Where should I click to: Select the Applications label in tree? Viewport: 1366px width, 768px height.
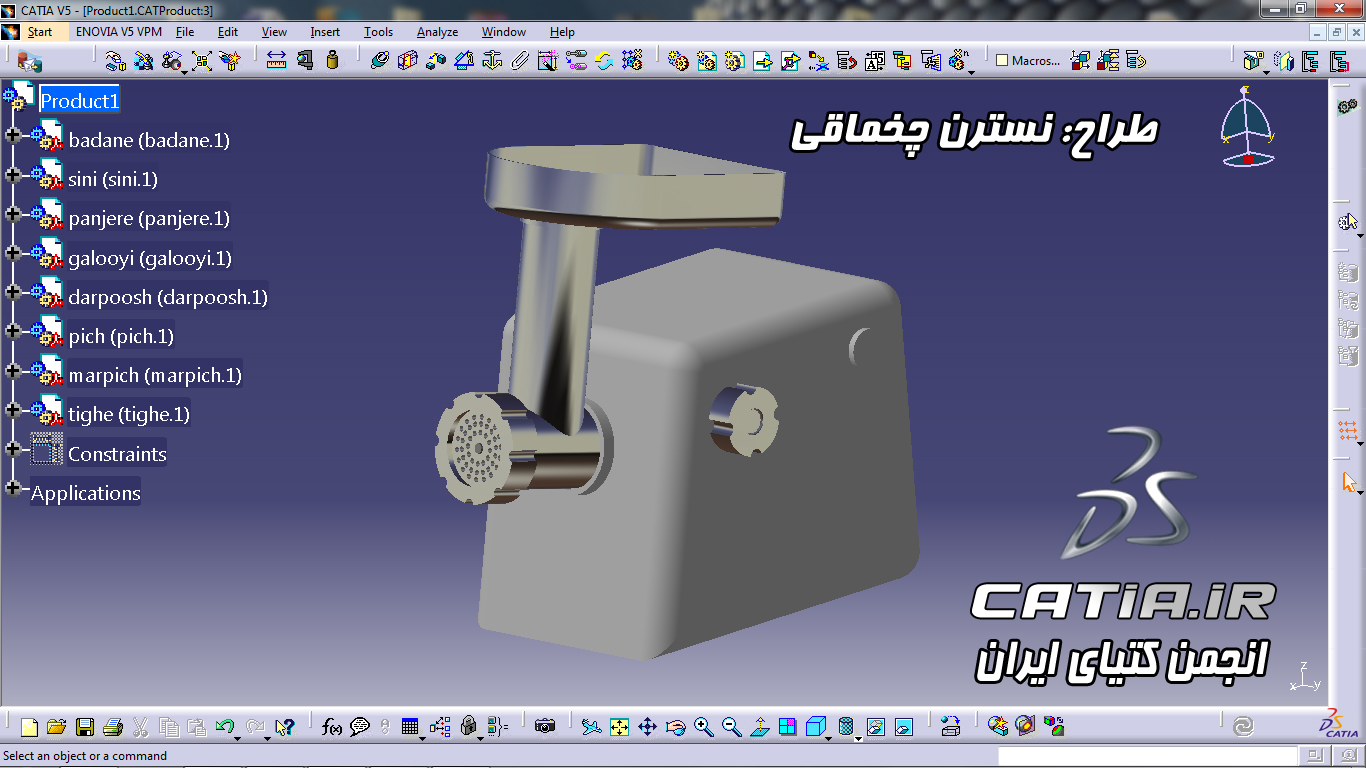click(x=86, y=493)
